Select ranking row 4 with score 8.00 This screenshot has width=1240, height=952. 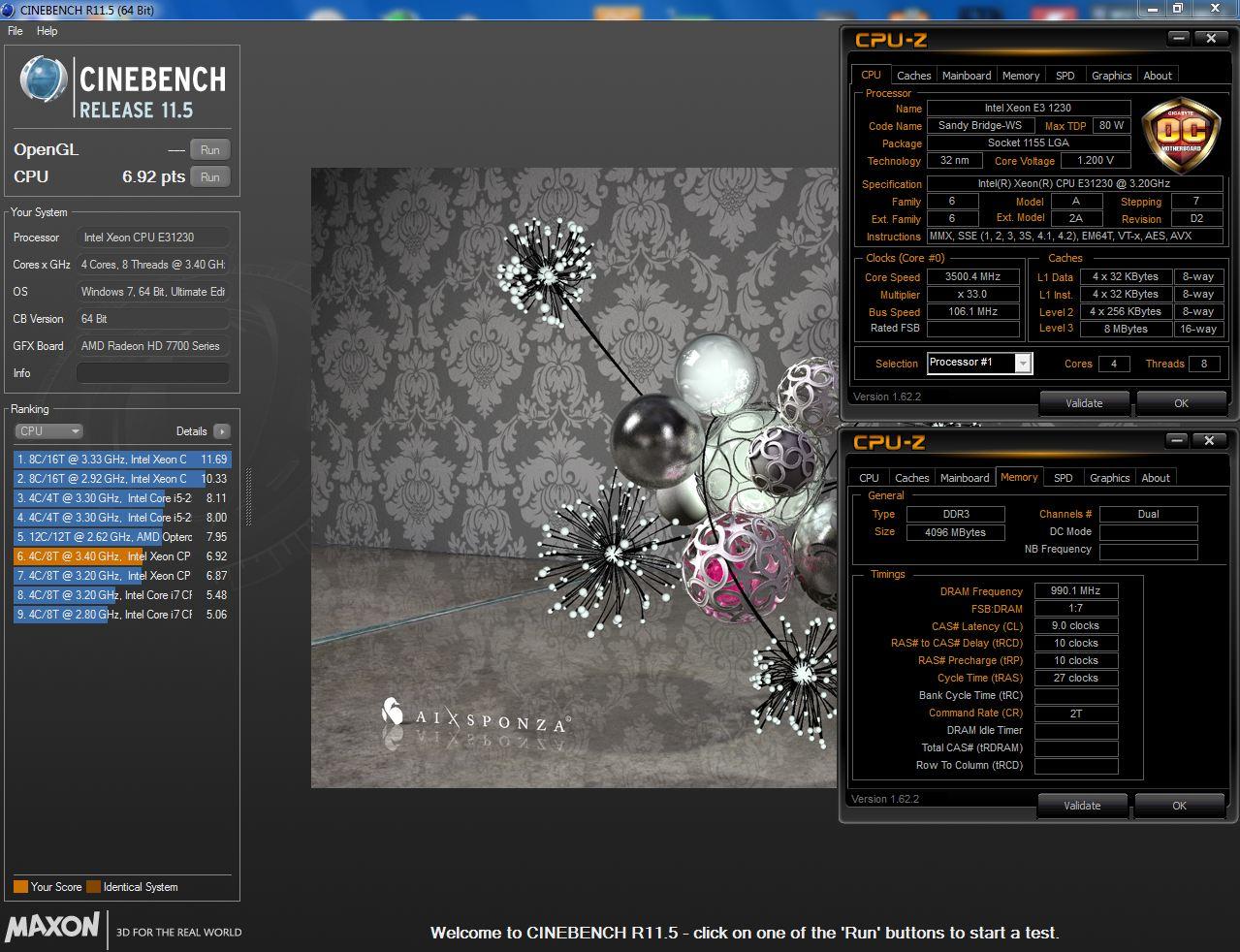[x=122, y=518]
